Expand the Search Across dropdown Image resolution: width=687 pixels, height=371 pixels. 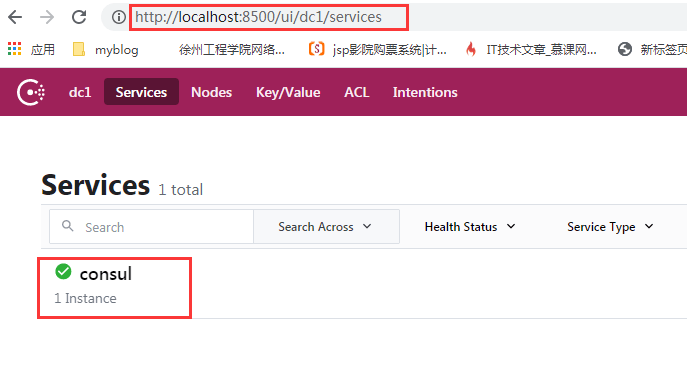pos(326,226)
